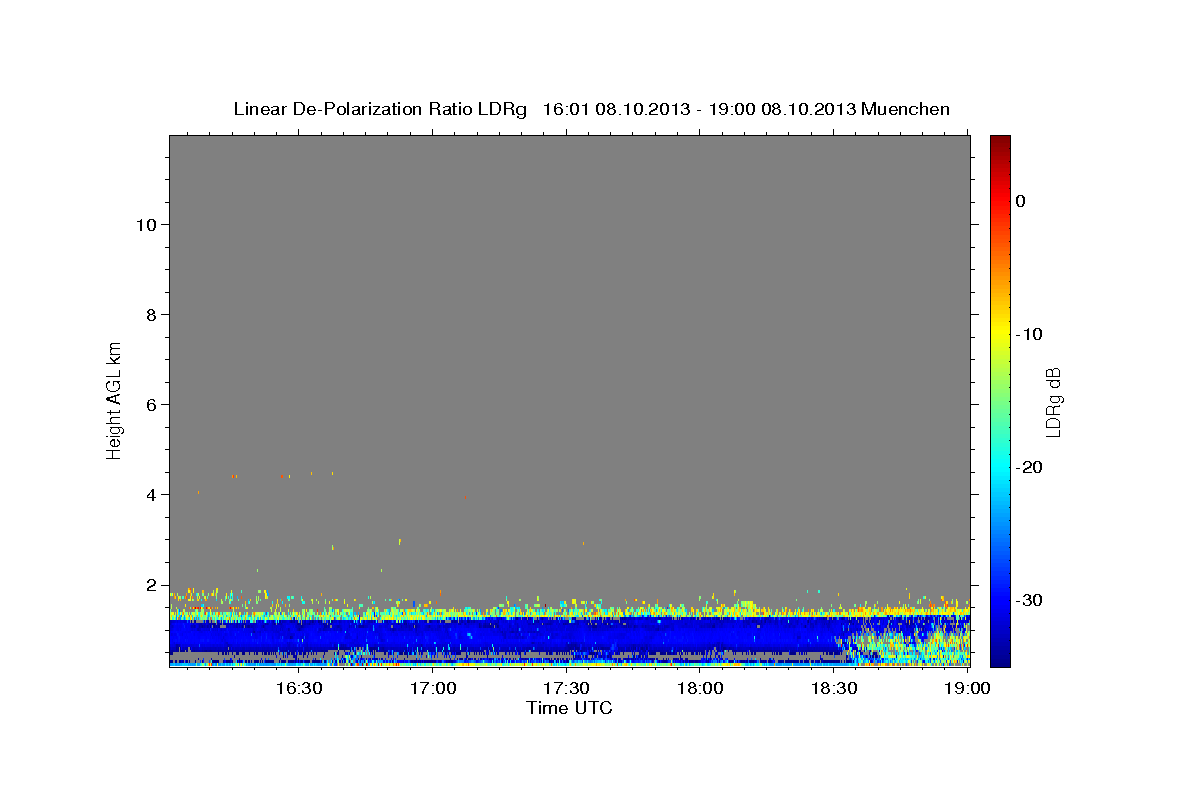
Task: Click the 'Height AGL km' y-axis label
Action: [x=115, y=400]
